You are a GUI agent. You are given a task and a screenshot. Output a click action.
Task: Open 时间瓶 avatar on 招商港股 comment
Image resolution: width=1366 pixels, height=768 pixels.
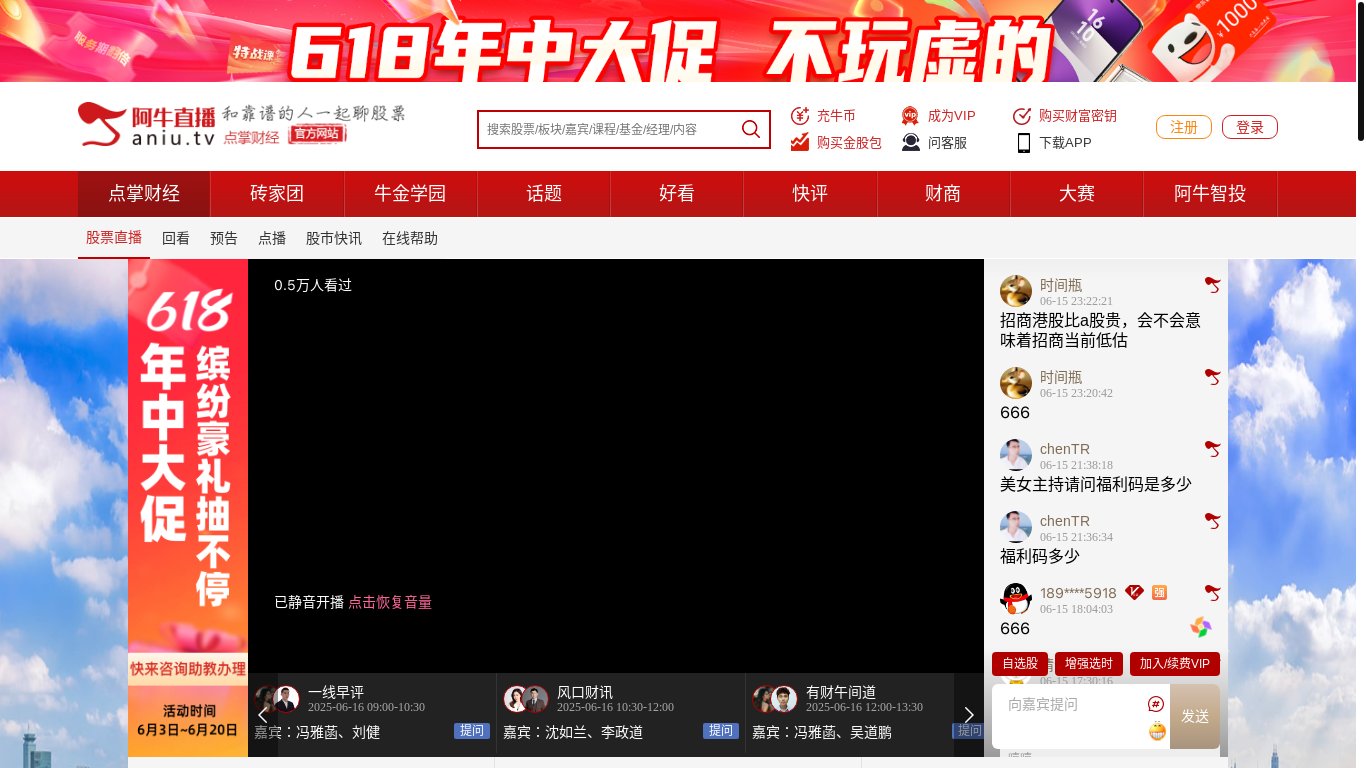tap(1016, 291)
